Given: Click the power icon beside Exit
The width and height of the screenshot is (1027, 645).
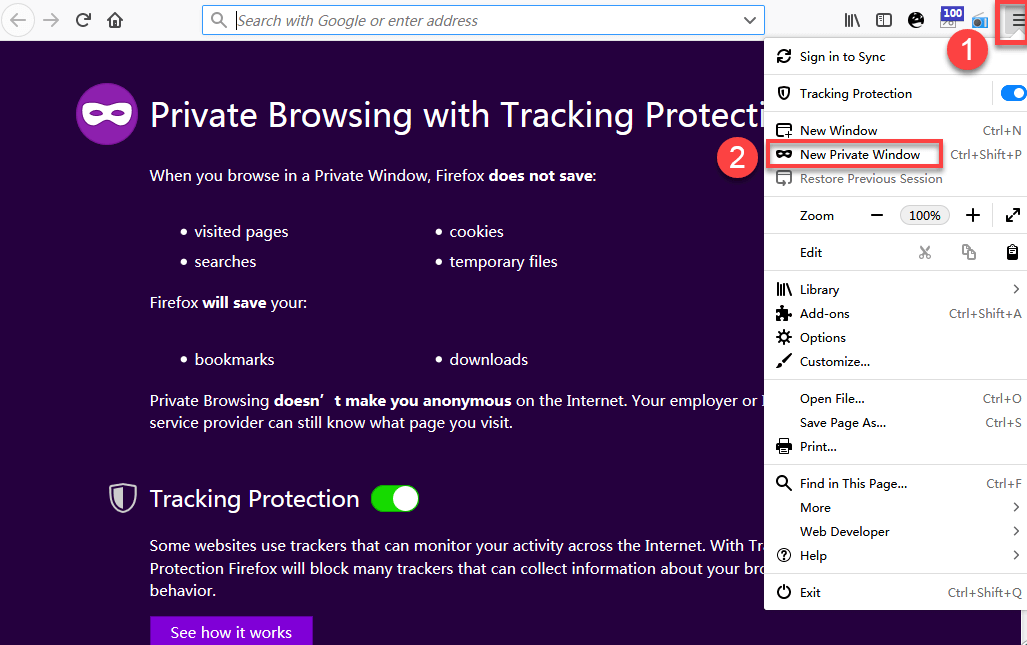Looking at the screenshot, I should tap(784, 592).
